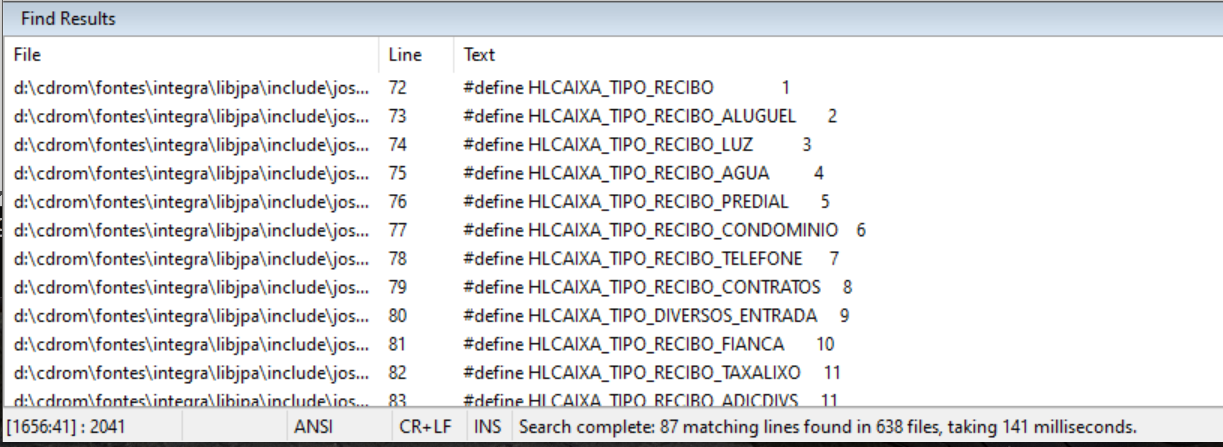Toggle INS insert mode in status bar
This screenshot has height=447, width=1223.
coord(488,427)
